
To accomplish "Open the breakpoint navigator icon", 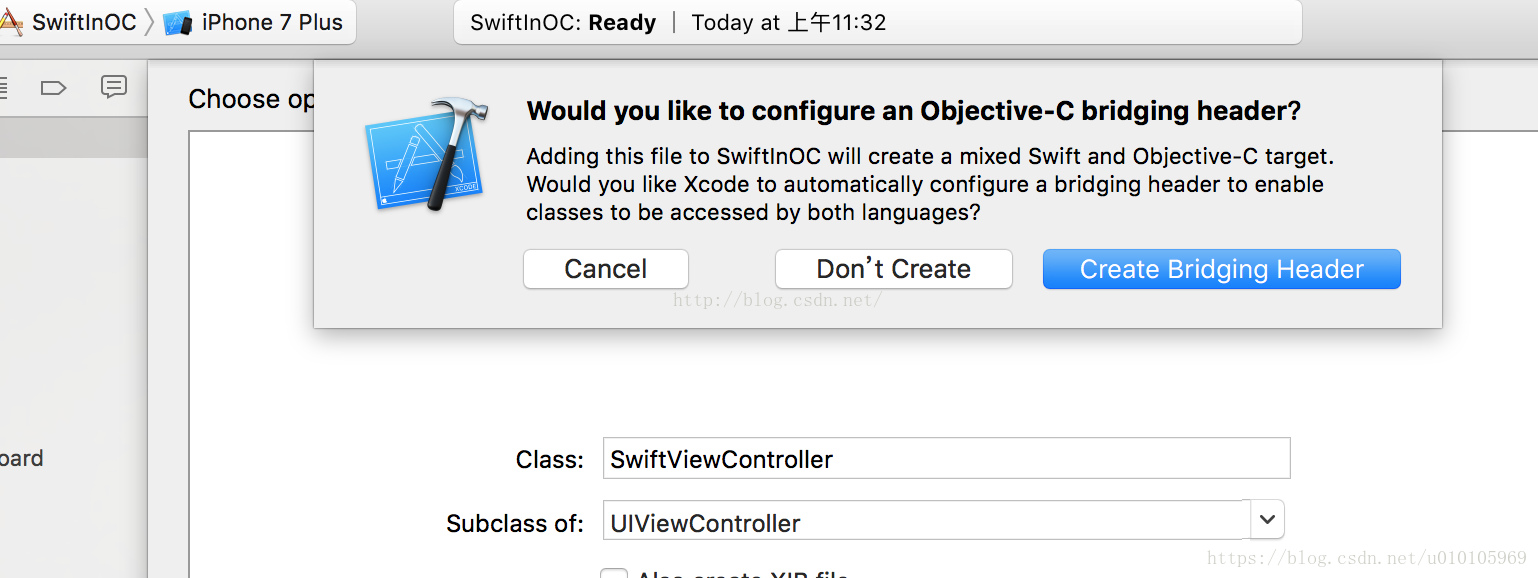I will pyautogui.click(x=53, y=88).
